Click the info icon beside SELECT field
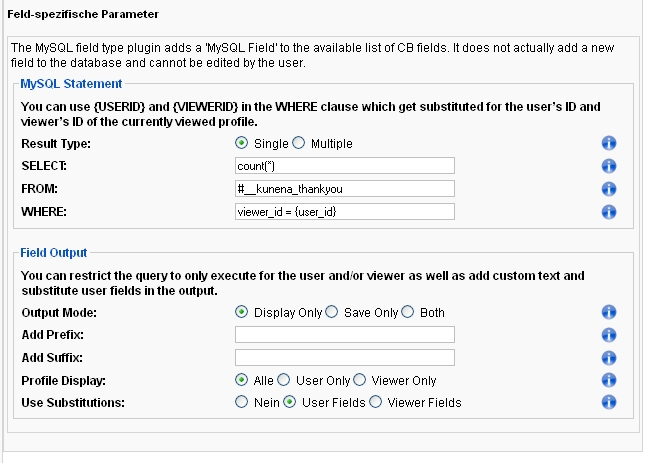 pos(609,166)
